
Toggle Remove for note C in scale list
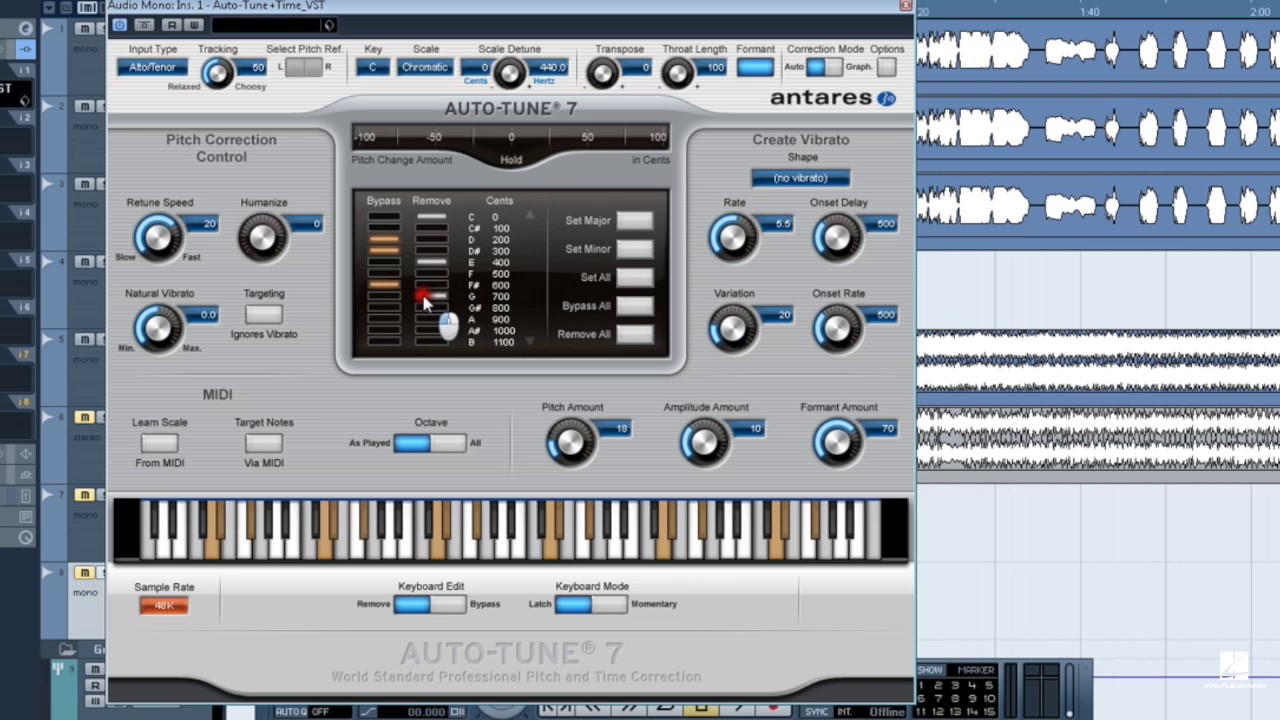pos(431,217)
